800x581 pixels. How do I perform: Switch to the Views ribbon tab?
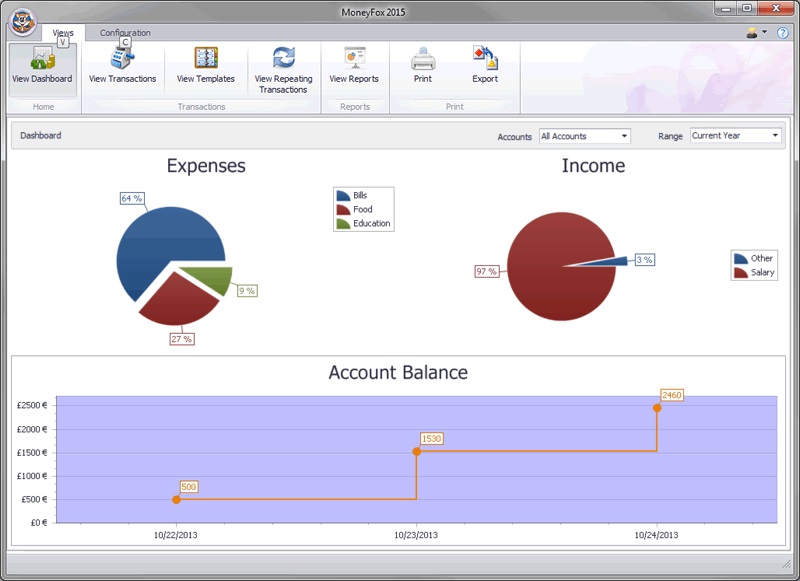63,33
